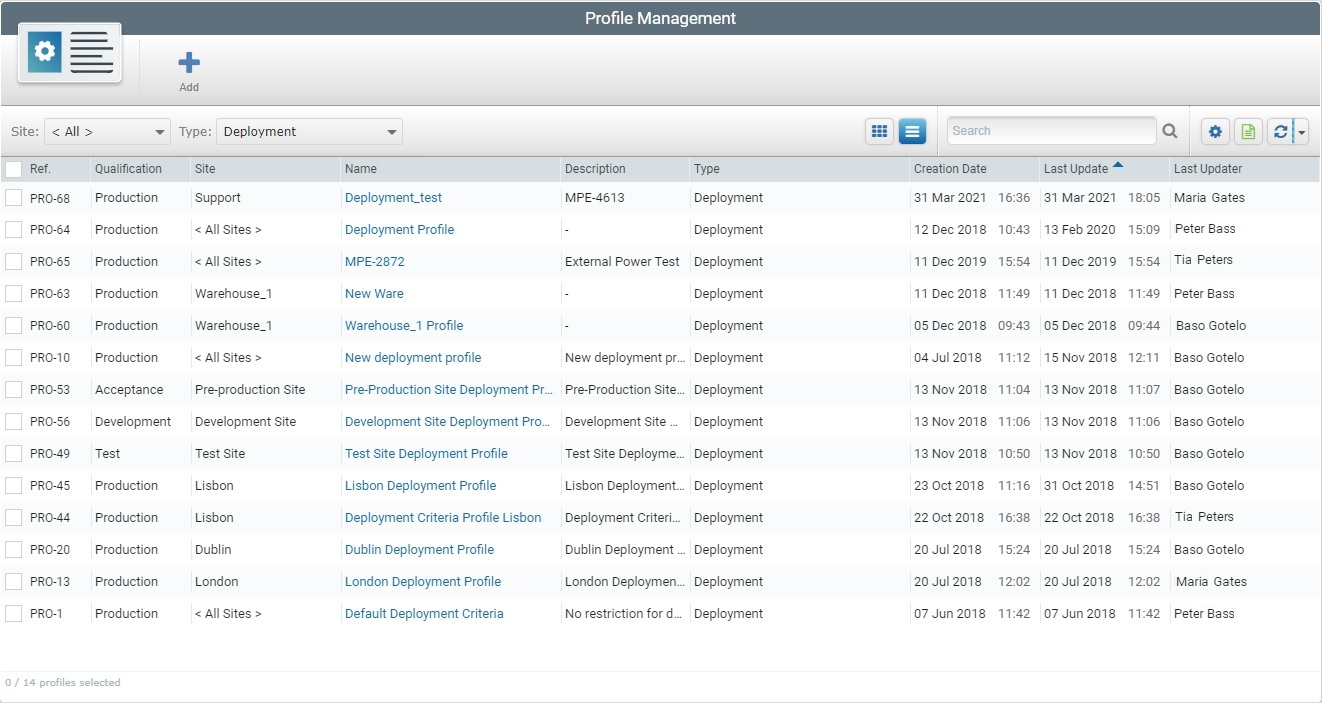Click the Profile Management app logo
The image size is (1322, 703).
[x=69, y=52]
